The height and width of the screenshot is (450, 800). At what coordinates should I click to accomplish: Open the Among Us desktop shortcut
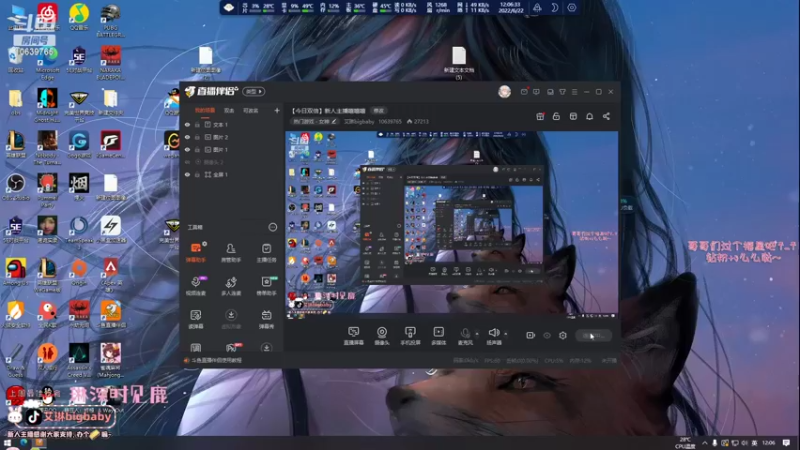pyautogui.click(x=15, y=272)
